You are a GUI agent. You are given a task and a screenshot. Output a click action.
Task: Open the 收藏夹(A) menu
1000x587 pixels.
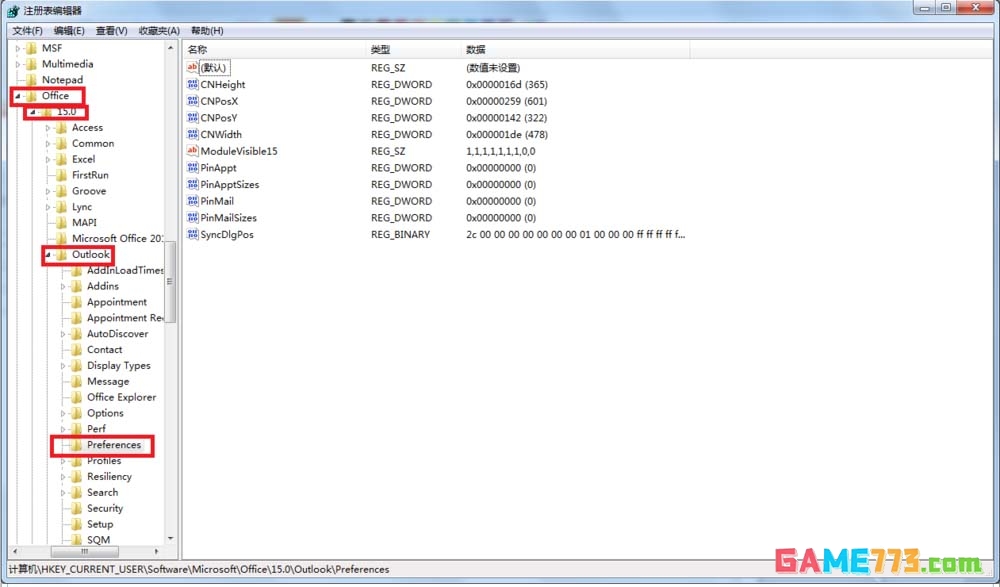[x=159, y=31]
